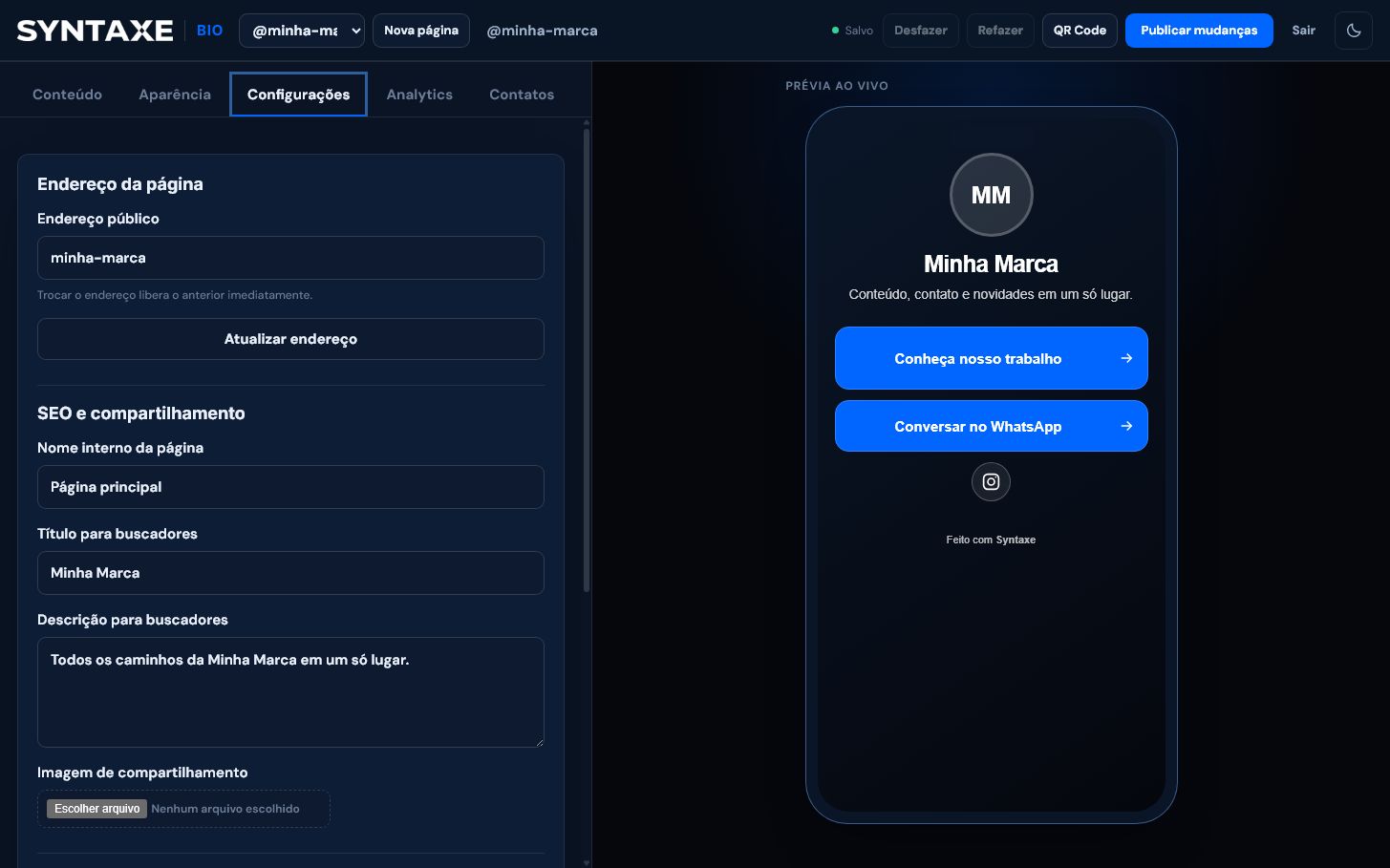1390x868 pixels.
Task: Go to the Contatos tab
Action: coord(522,95)
